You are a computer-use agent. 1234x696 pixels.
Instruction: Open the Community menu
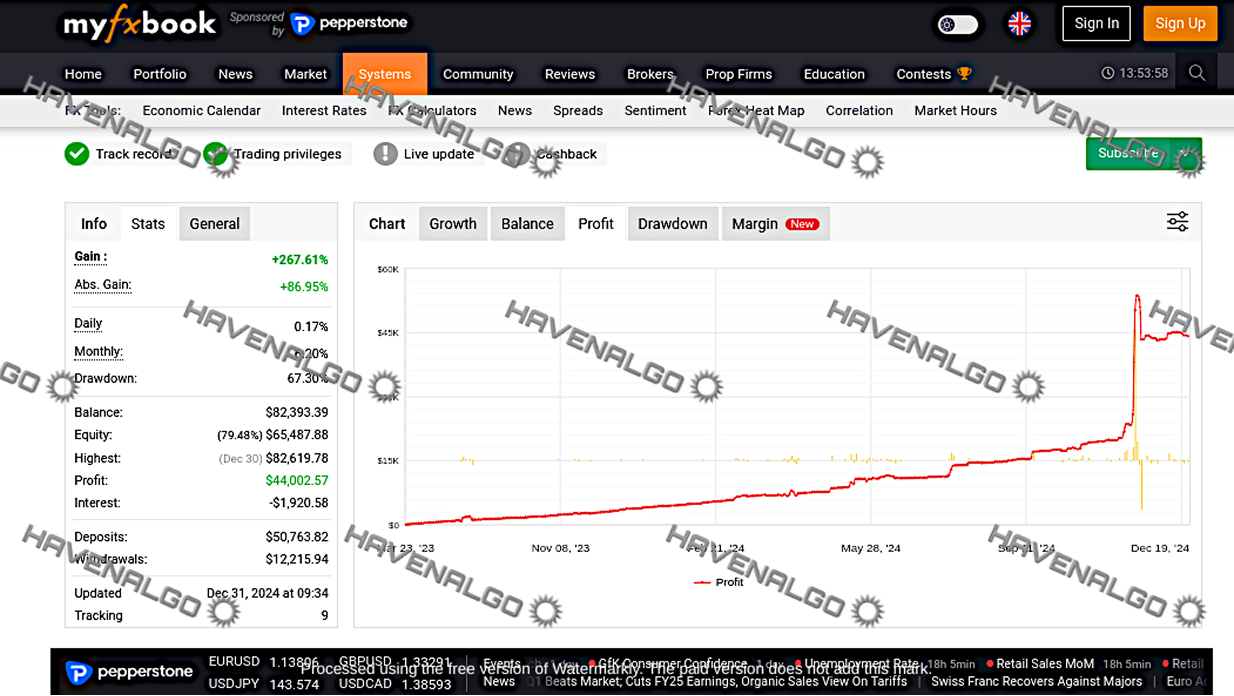pyautogui.click(x=478, y=73)
